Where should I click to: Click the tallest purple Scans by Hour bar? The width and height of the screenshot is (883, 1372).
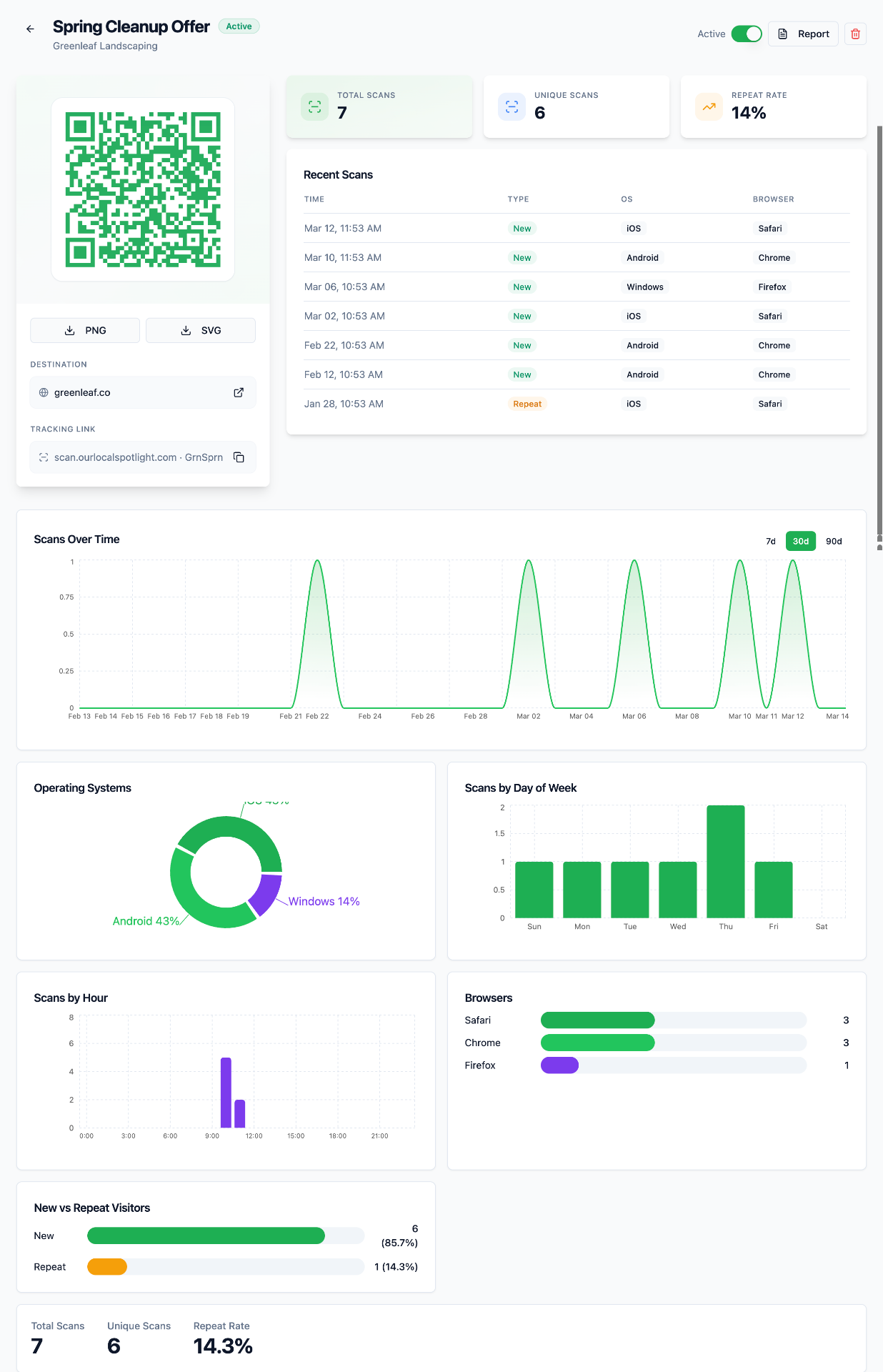click(226, 1093)
